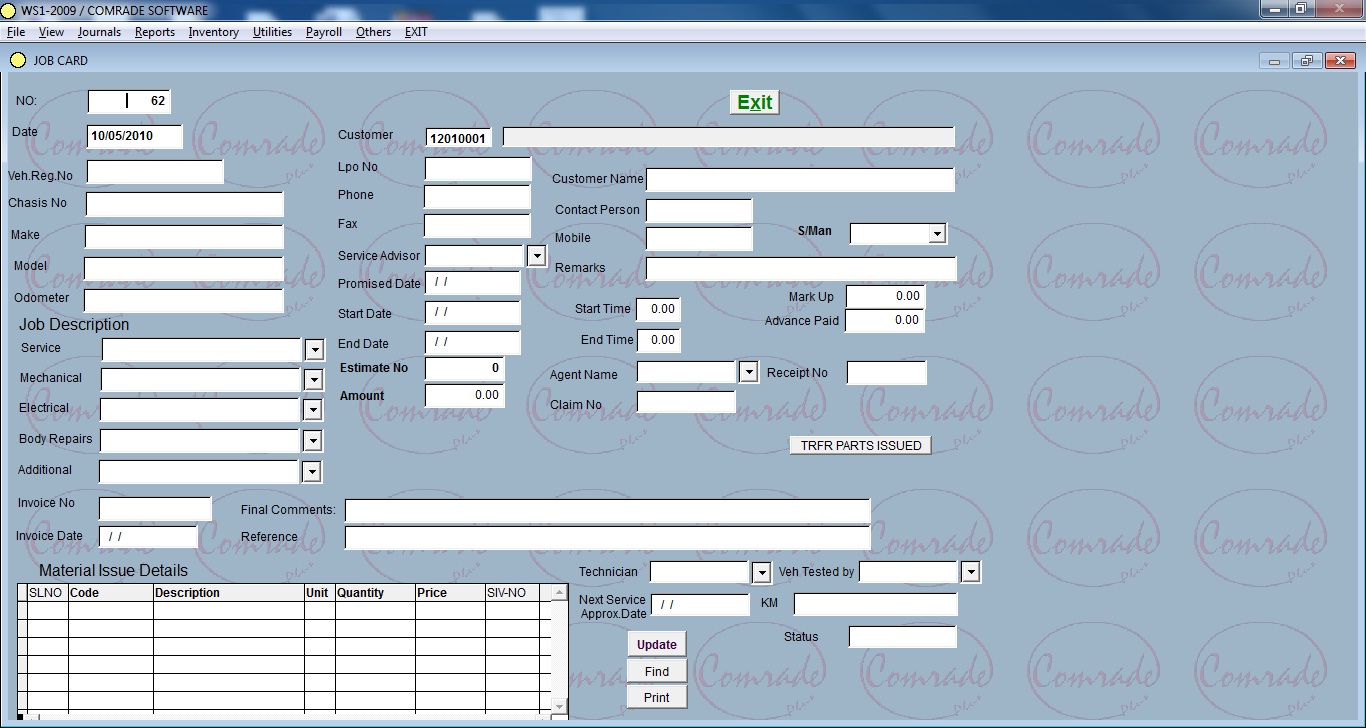The width and height of the screenshot is (1366, 728).
Task: Click the Lpo No input field
Action: coord(478,168)
